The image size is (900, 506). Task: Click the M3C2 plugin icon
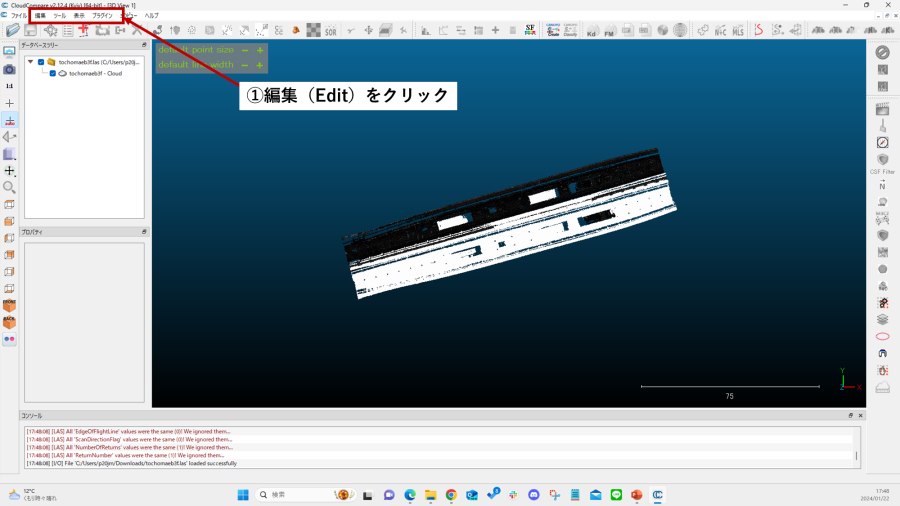[x=882, y=217]
